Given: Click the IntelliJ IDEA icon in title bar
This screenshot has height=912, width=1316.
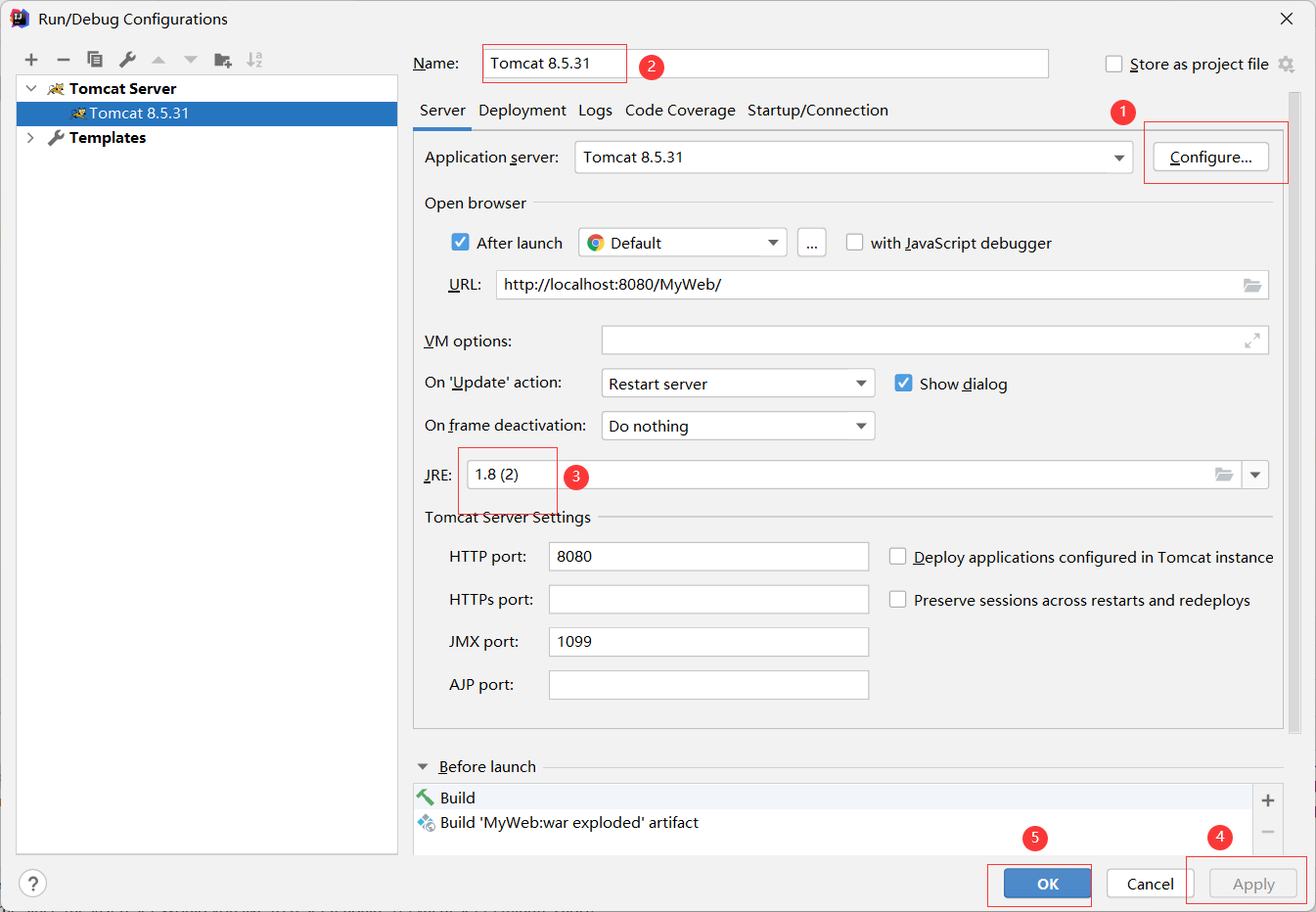Looking at the screenshot, I should [19, 19].
